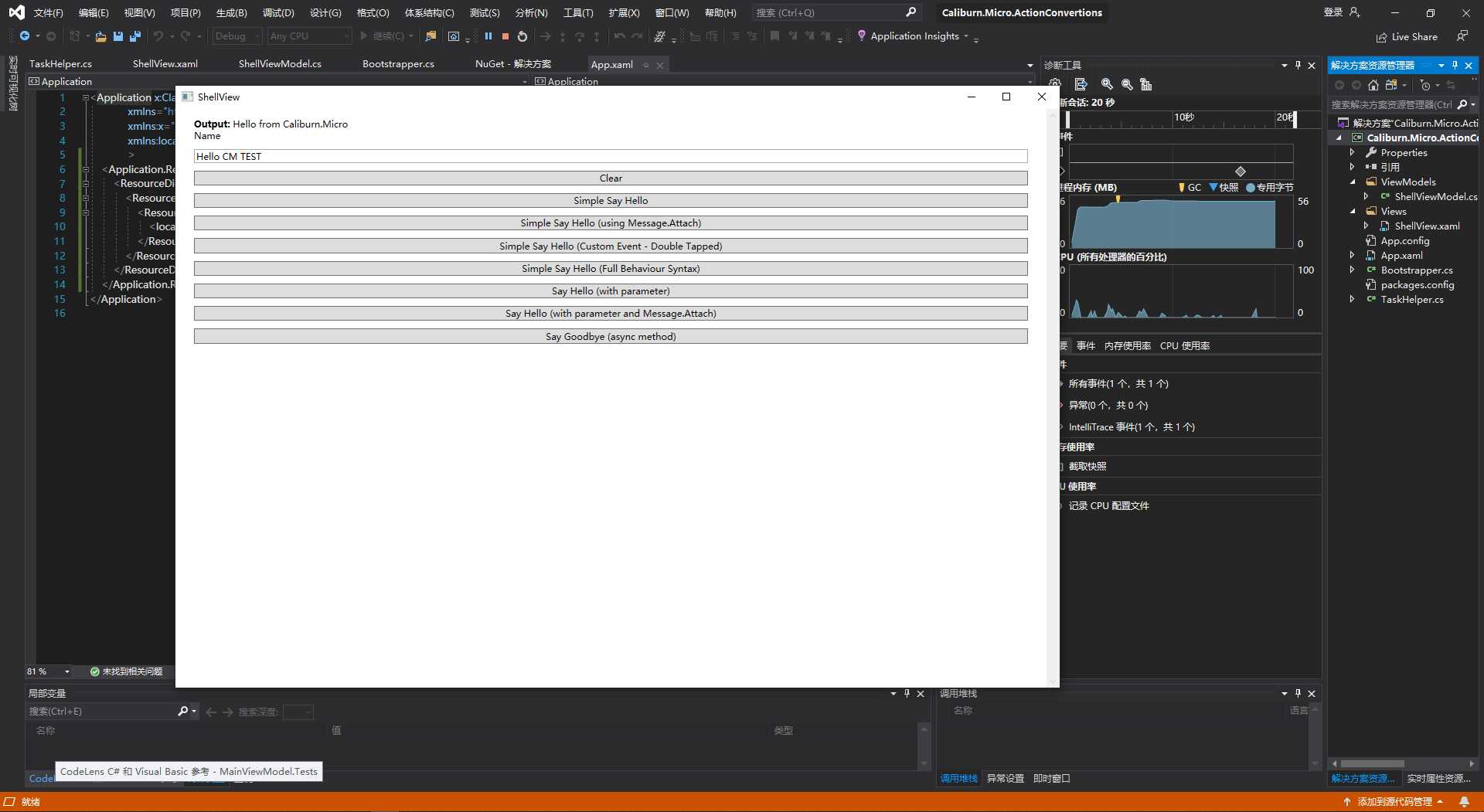
Task: Open the 内存使用率 diagnostics tab
Action: tap(1128, 345)
